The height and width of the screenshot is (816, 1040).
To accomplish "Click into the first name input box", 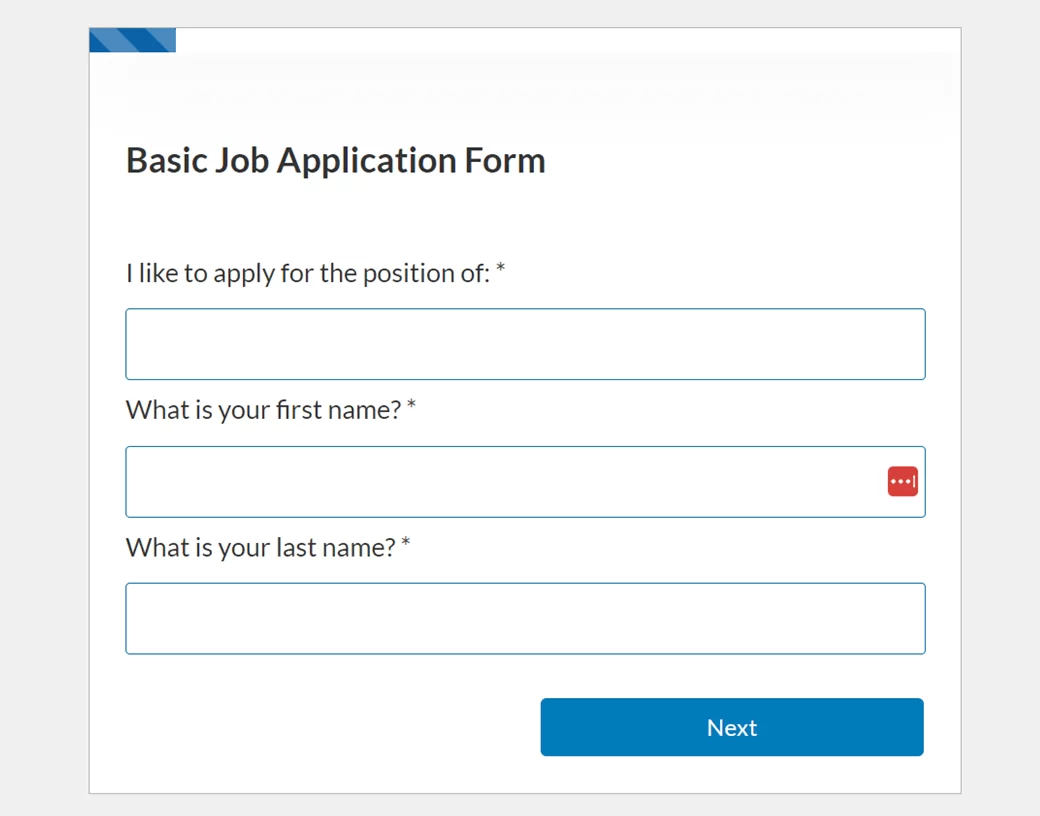I will point(500,482).
